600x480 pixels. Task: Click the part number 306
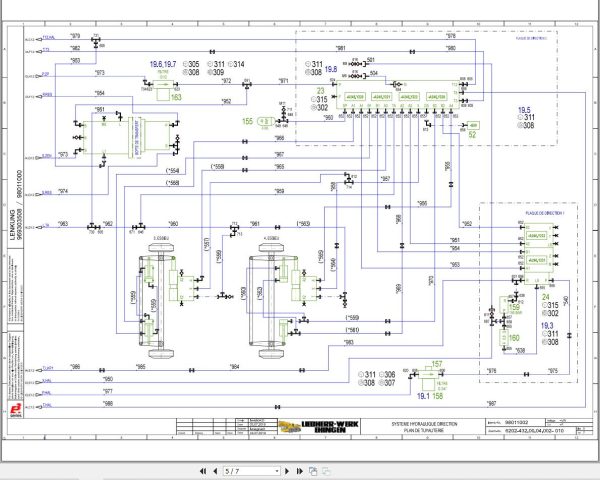click(390, 374)
